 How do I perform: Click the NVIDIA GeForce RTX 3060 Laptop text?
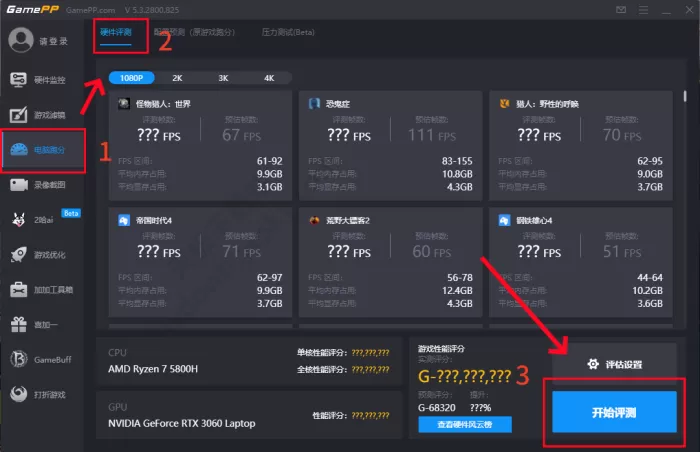(x=182, y=423)
